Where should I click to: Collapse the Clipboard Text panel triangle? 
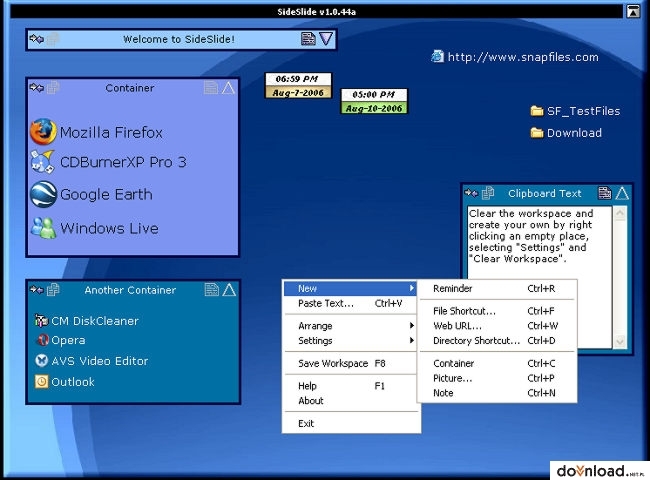(x=622, y=193)
